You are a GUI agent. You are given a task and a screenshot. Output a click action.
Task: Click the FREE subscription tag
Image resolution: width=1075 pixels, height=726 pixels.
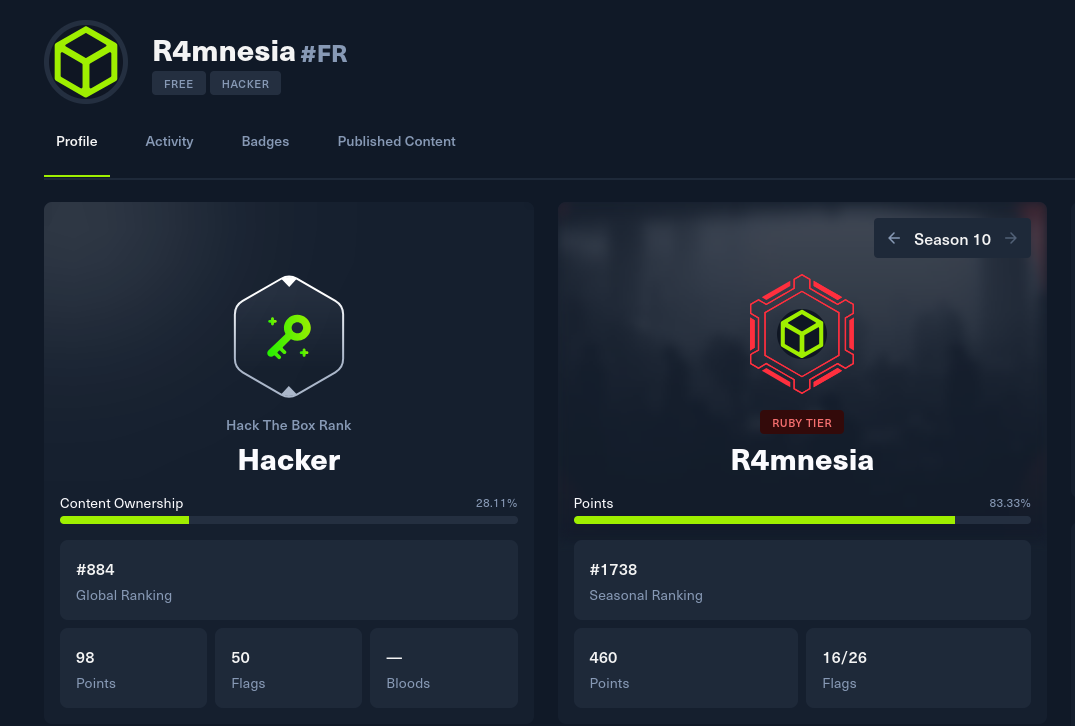click(179, 84)
